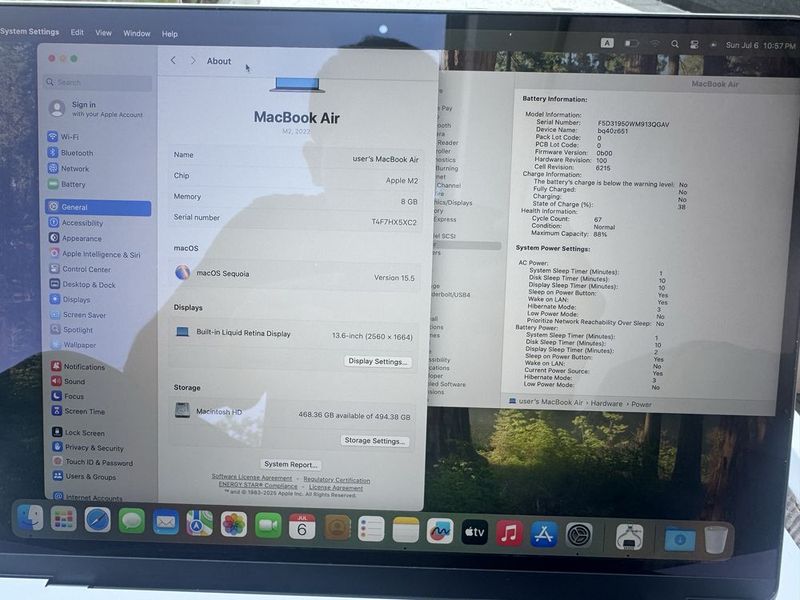Open Notes from the Dock
Screen dimensions: 800x600
406,530
